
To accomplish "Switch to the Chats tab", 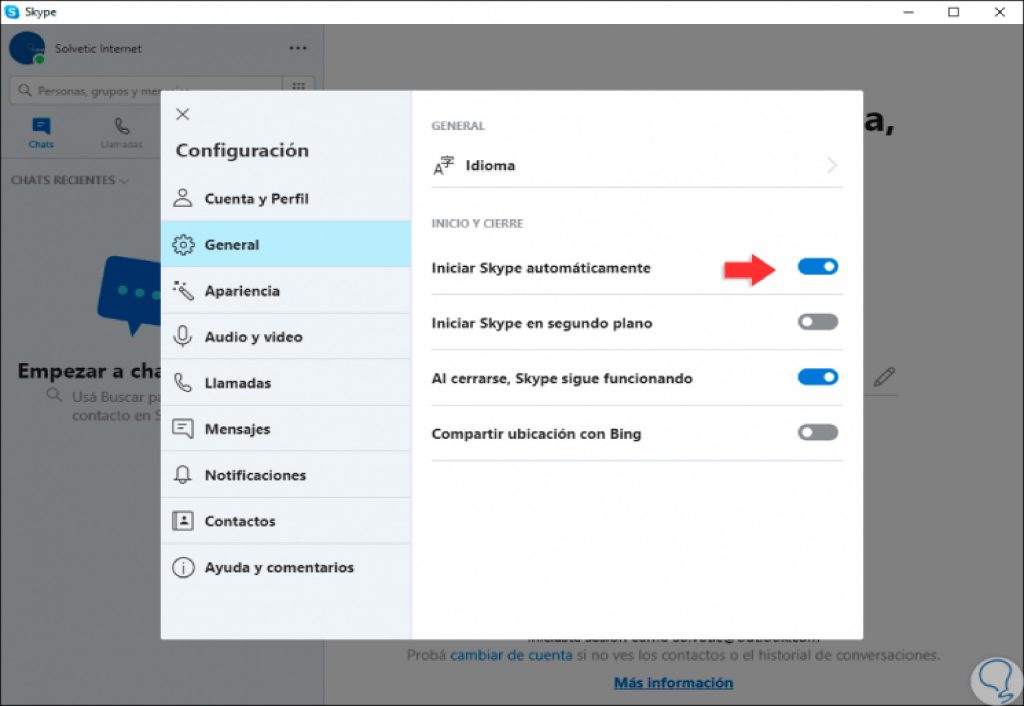I will coord(40,131).
